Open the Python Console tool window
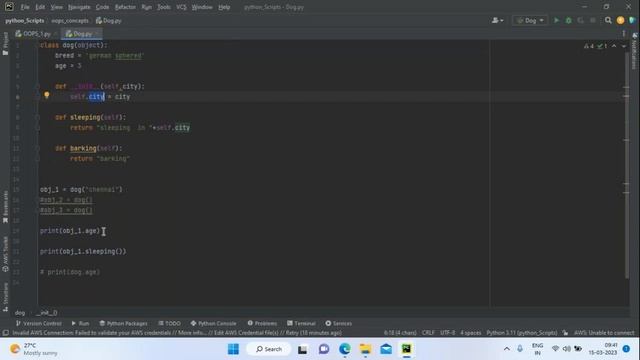This screenshot has width=640, height=360. [x=213, y=323]
